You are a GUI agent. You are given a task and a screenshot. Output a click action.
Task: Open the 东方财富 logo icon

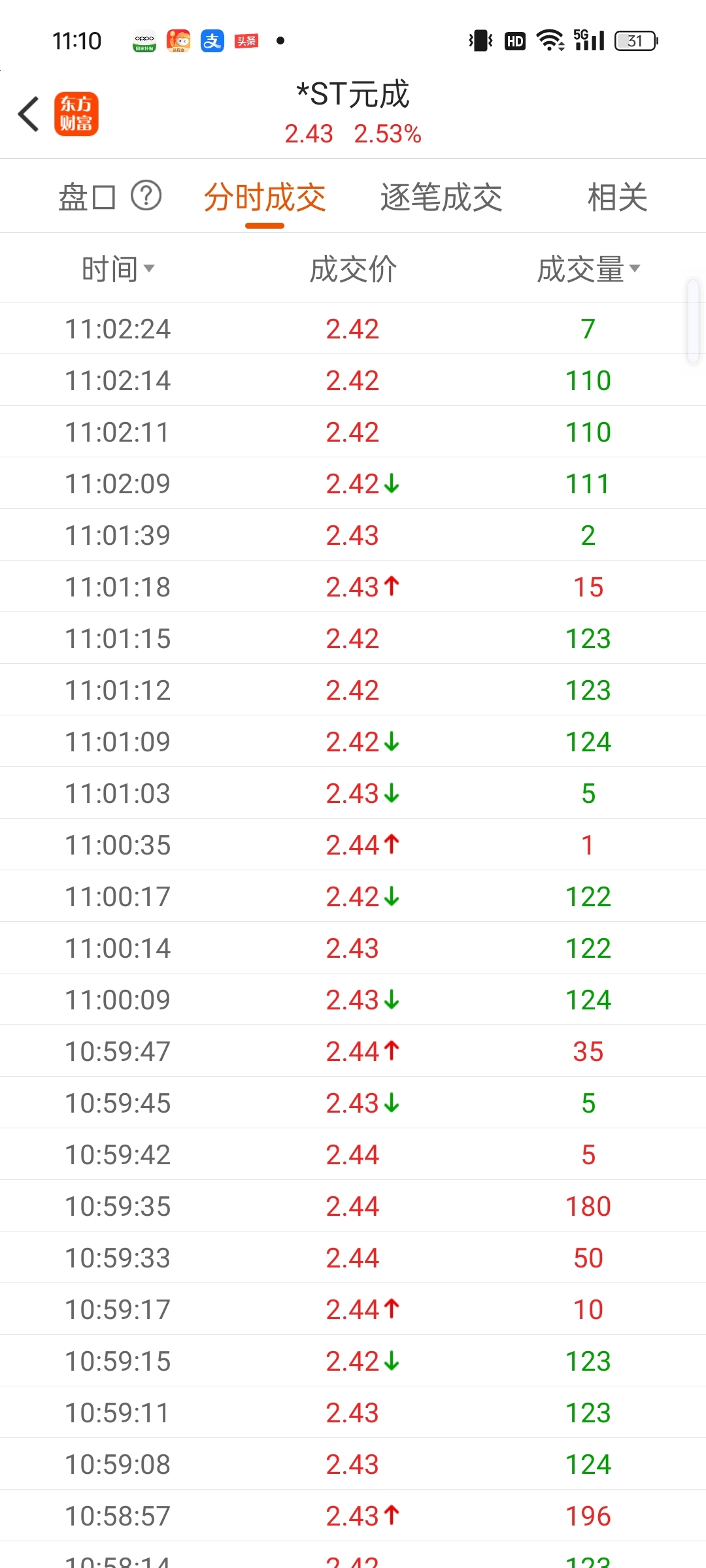click(76, 114)
